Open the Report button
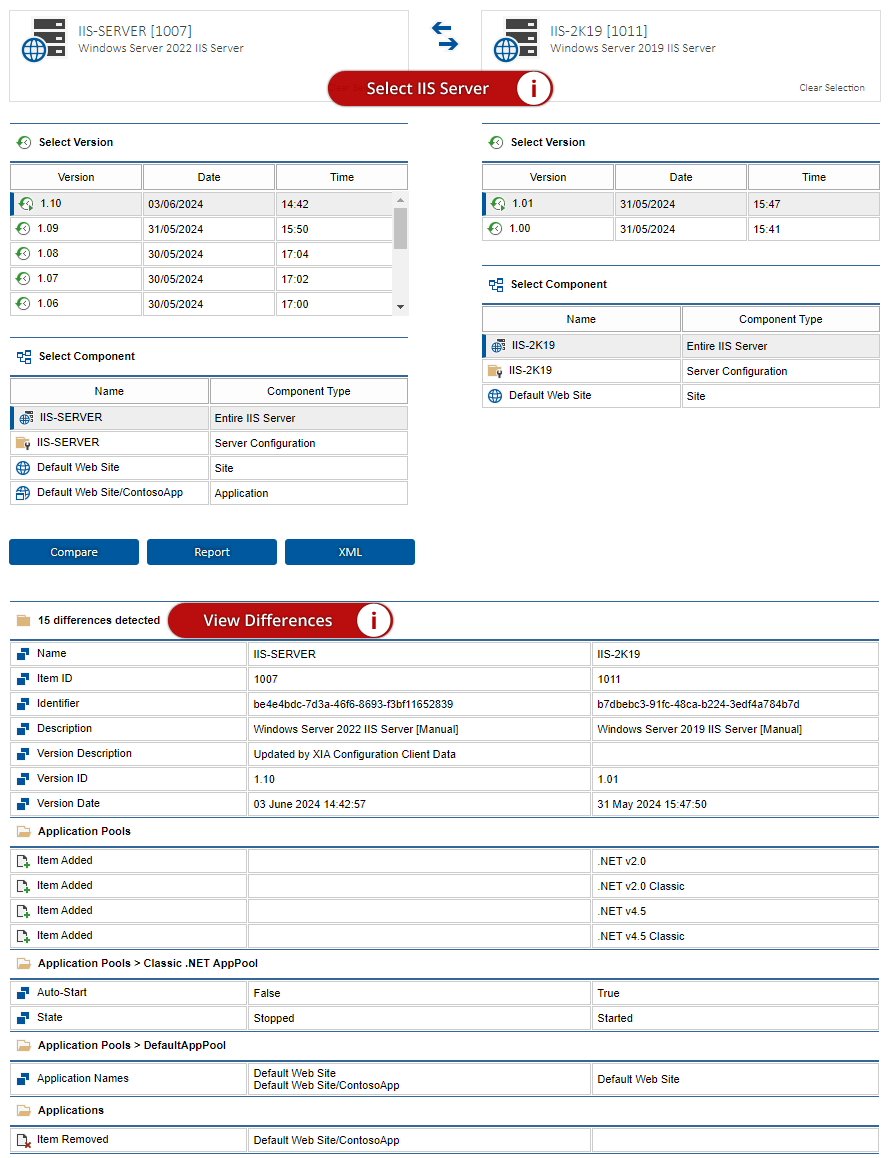The width and height of the screenshot is (892, 1158). tap(212, 552)
